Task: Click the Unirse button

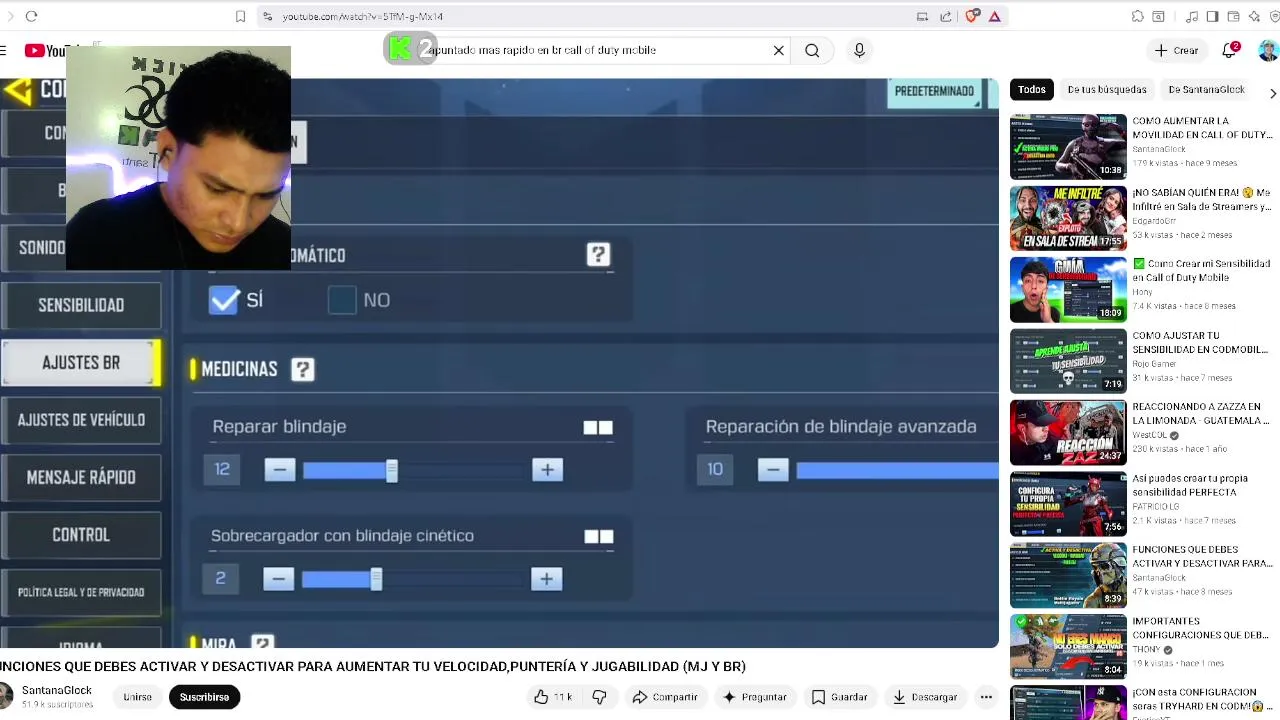Action: coord(138,697)
